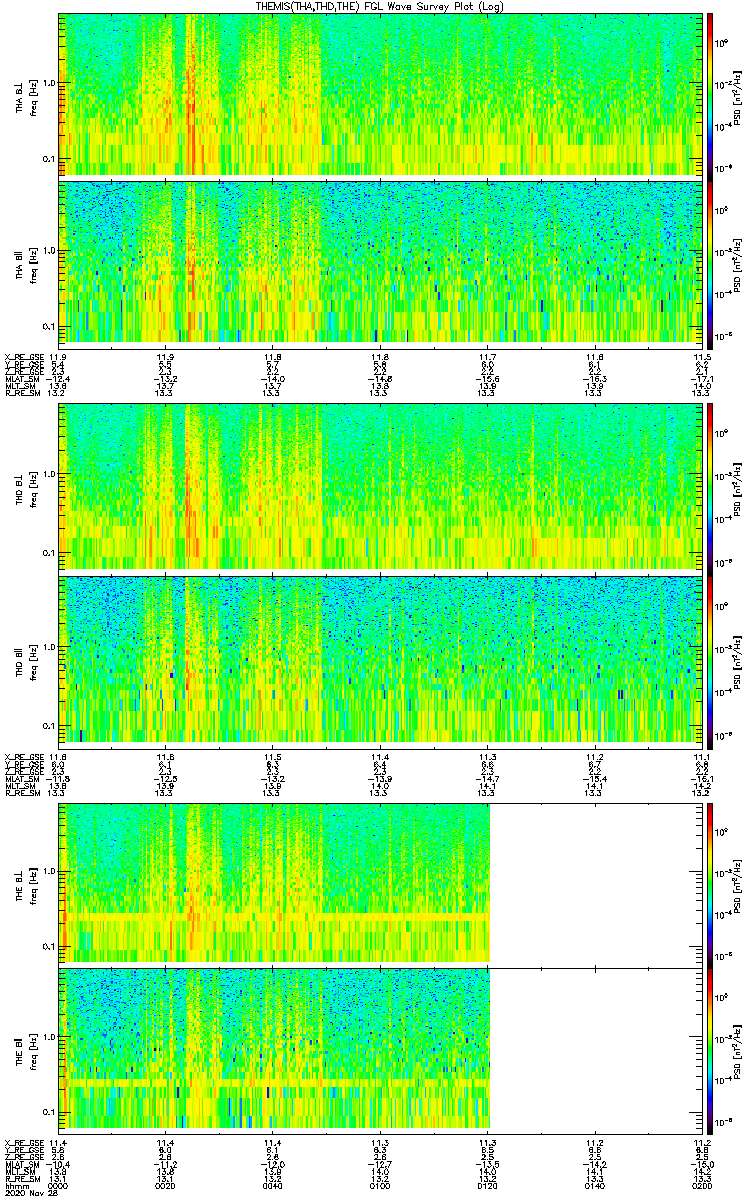Click the 0020 time tick label
This screenshot has height=1200, width=750.
(166, 1187)
